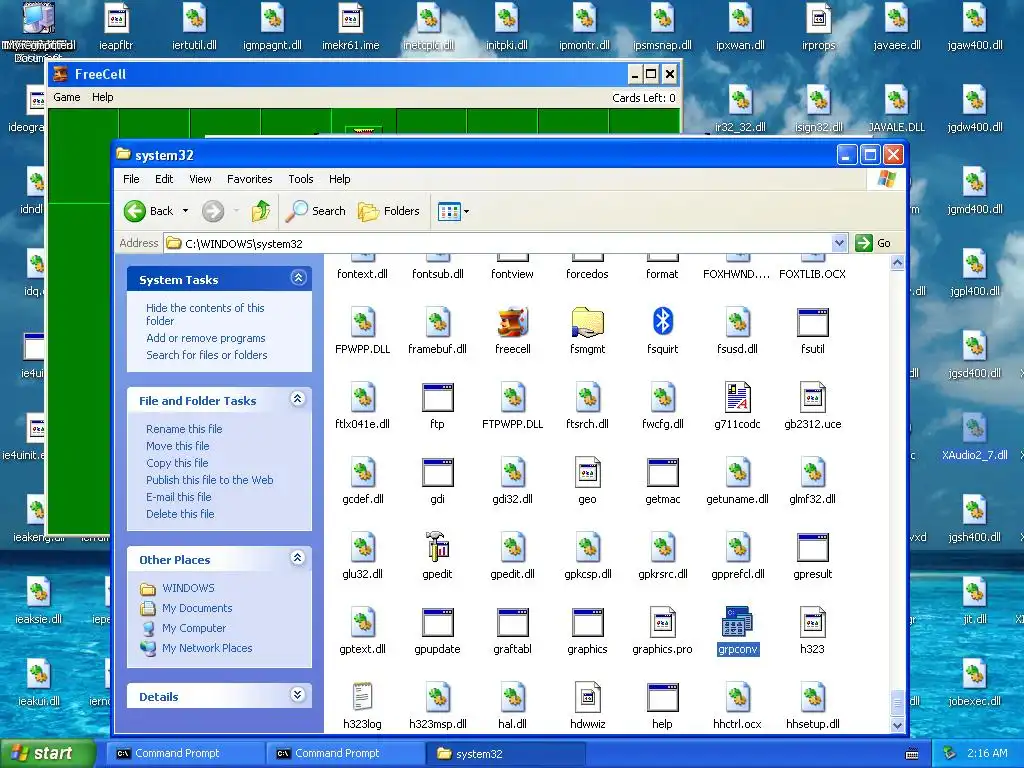
Task: Select the fsmgmt shared folder icon
Action: coord(587,323)
